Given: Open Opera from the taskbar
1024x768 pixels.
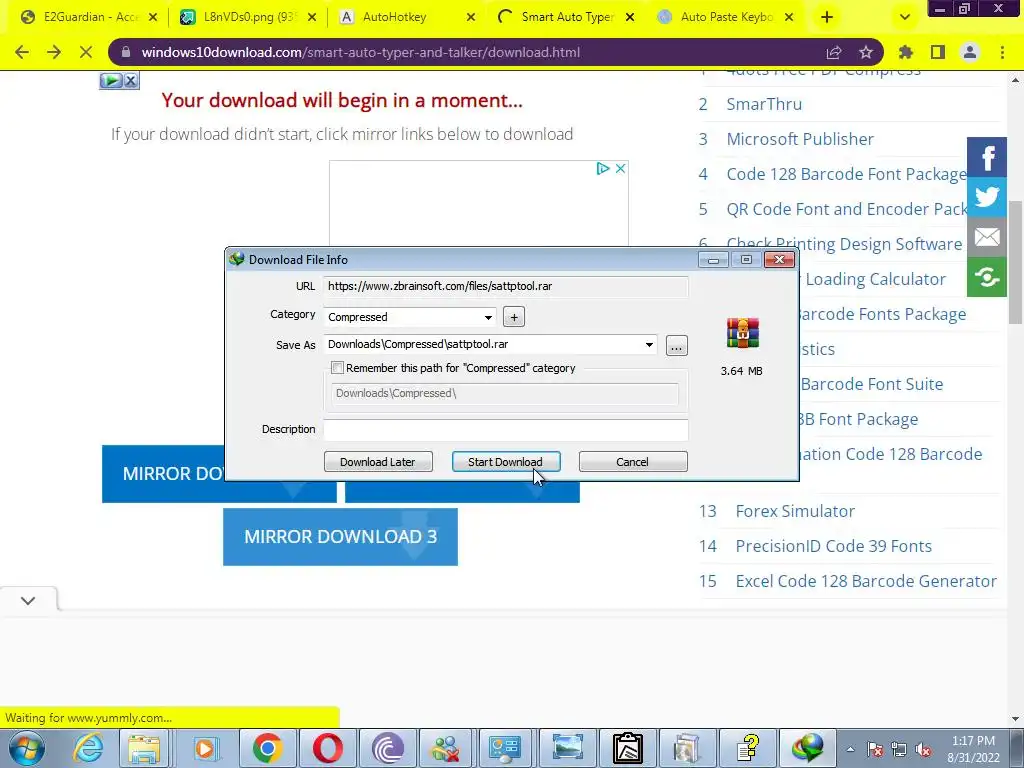Looking at the screenshot, I should (327, 748).
